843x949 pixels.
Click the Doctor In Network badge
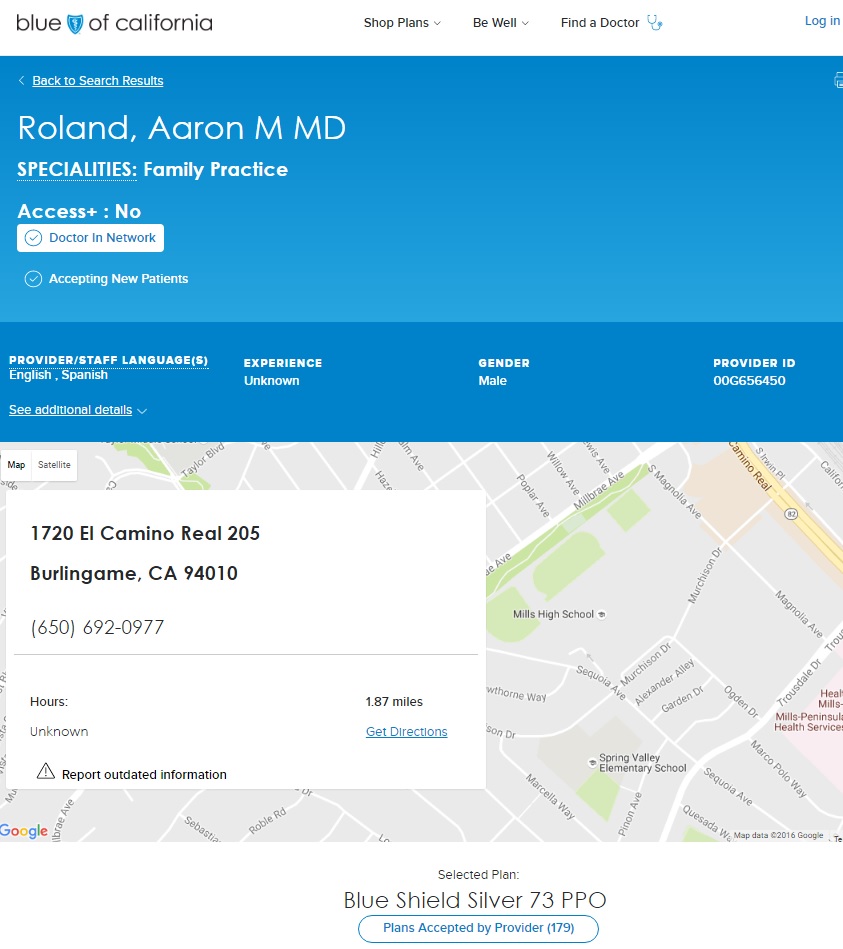point(90,238)
